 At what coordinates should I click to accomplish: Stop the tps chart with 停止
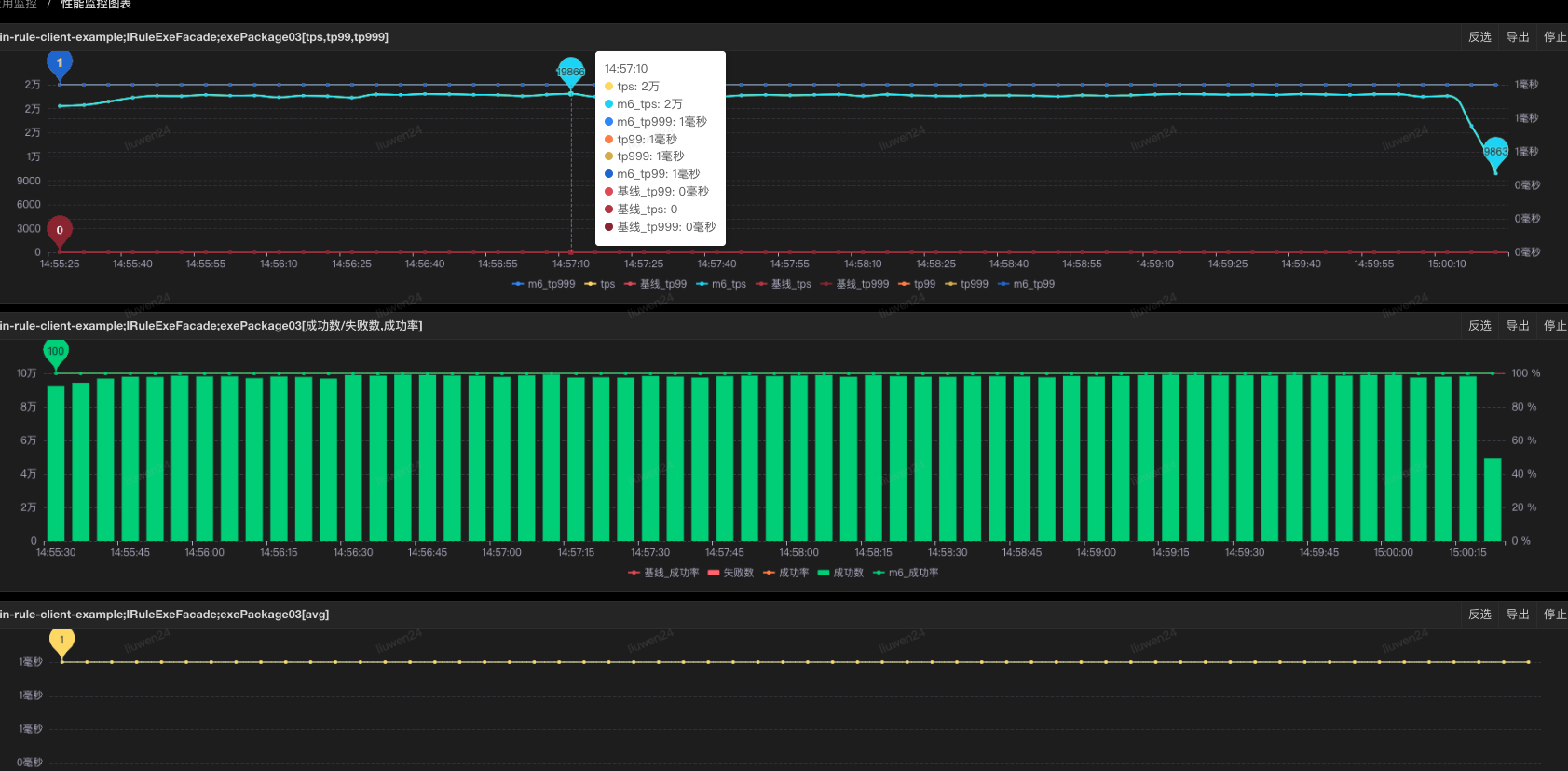1555,37
